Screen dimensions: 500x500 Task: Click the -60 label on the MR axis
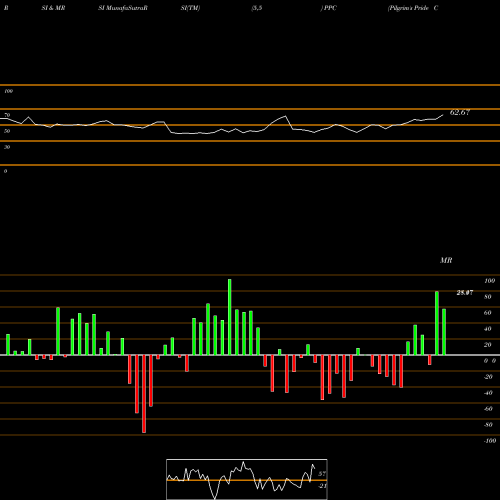pos(488,409)
